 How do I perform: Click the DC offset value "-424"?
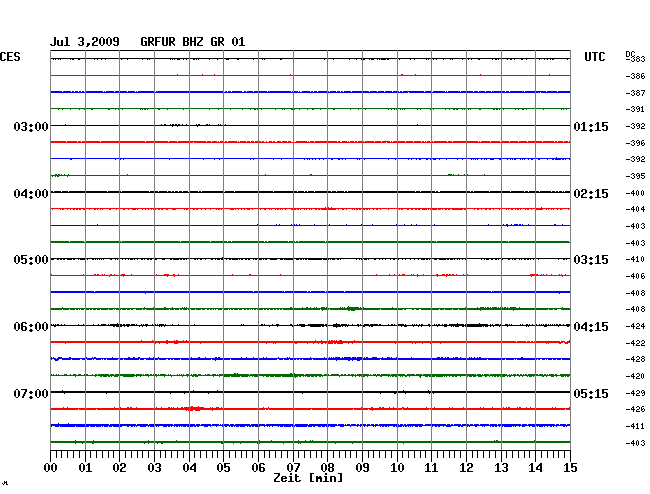[x=635, y=327]
